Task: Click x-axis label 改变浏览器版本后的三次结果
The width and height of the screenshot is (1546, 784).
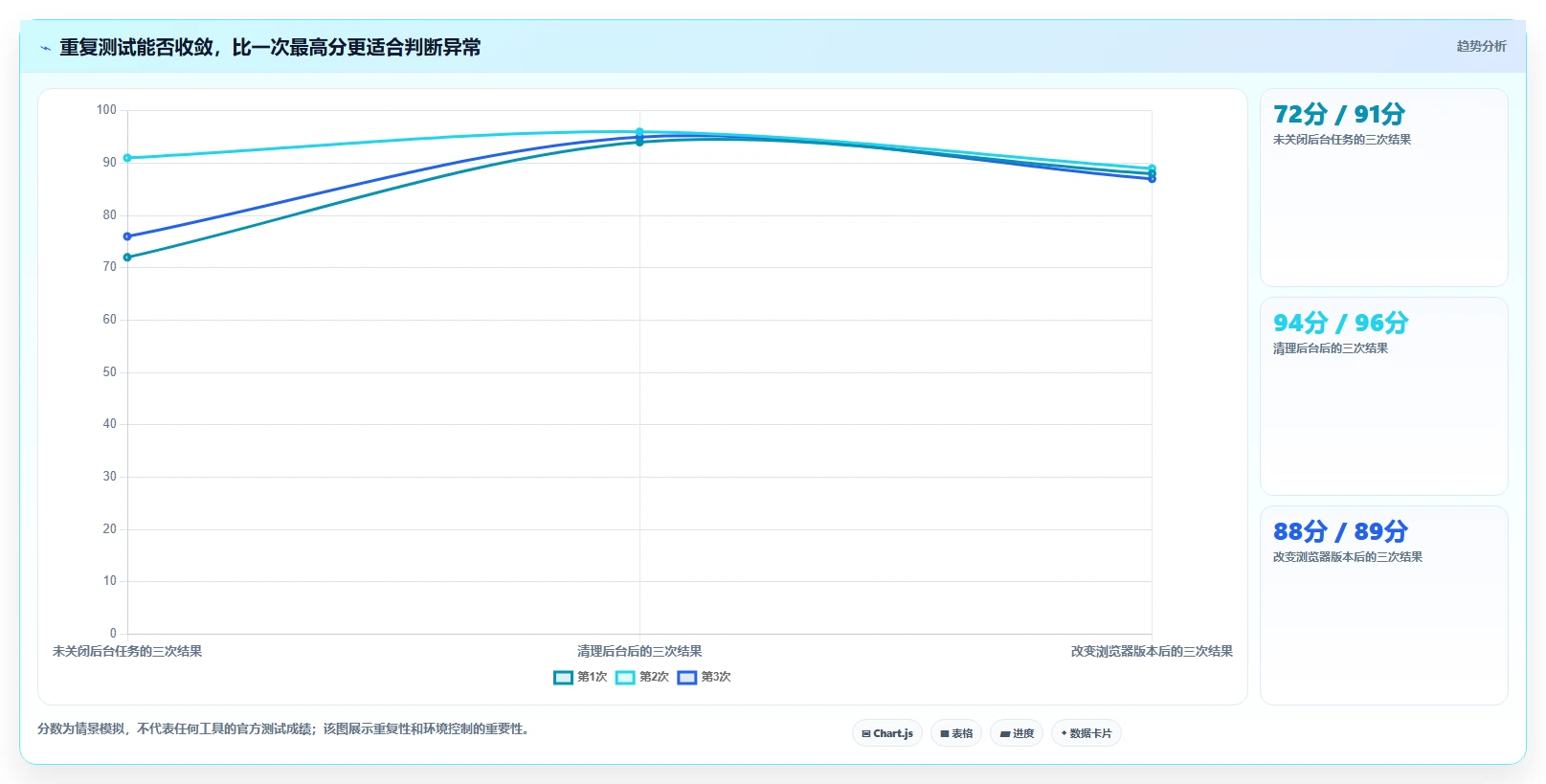Action: tap(1152, 651)
